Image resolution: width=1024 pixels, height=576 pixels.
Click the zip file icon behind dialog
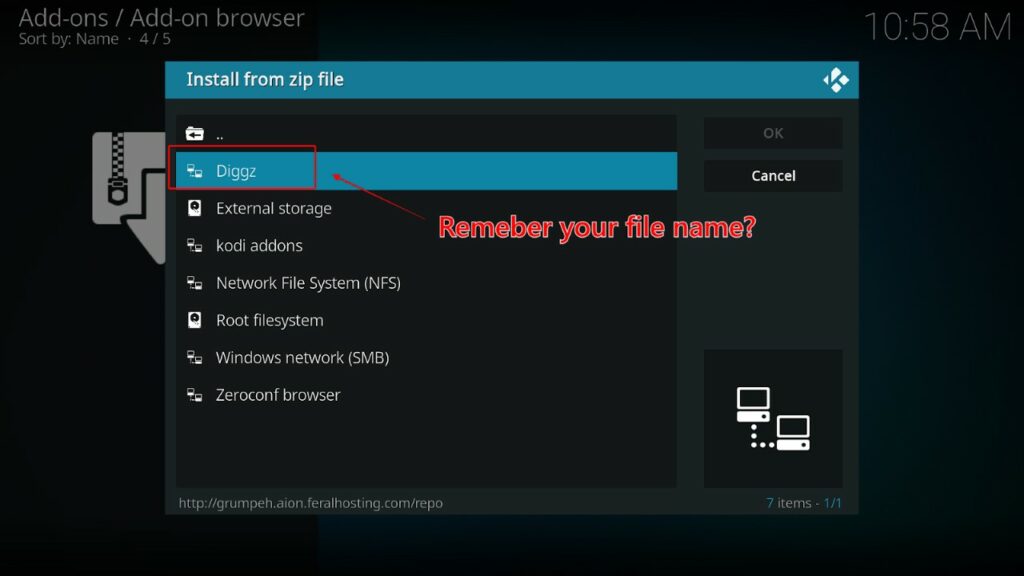point(129,197)
